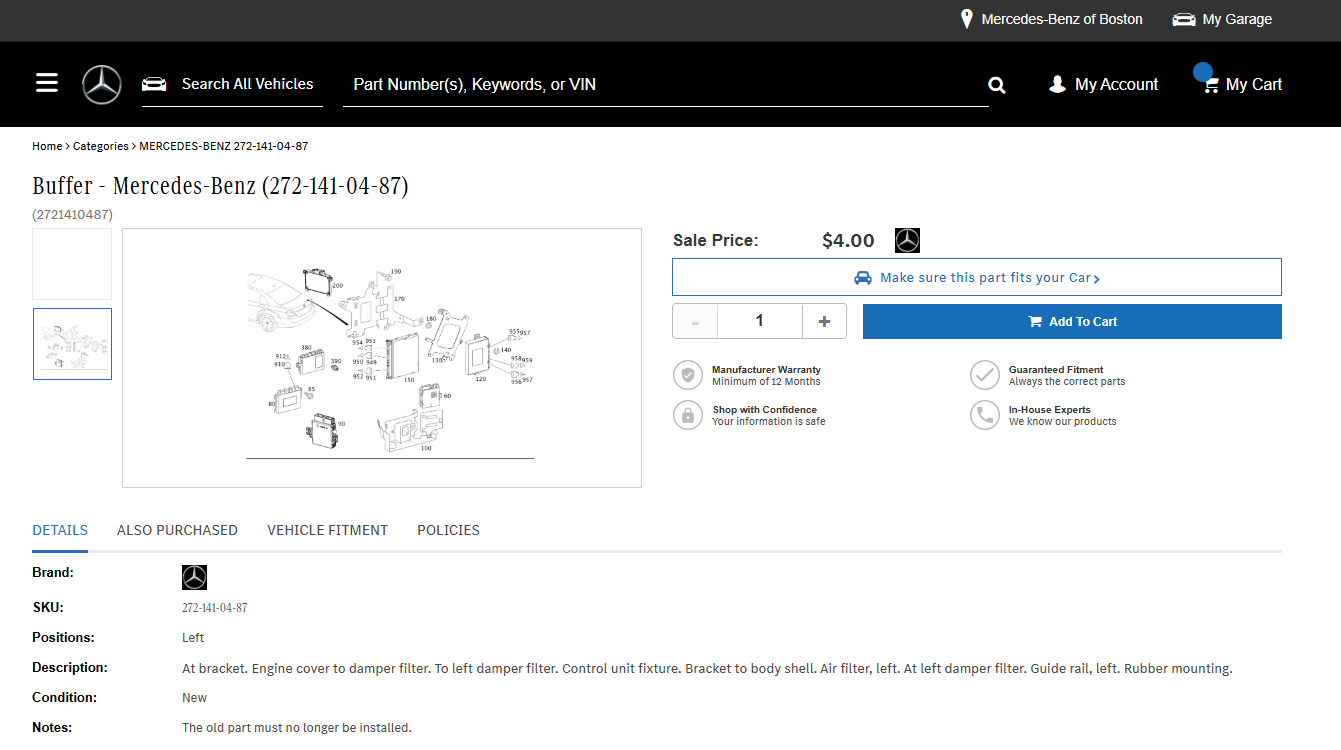Click the Add To Cart button

coord(1072,321)
